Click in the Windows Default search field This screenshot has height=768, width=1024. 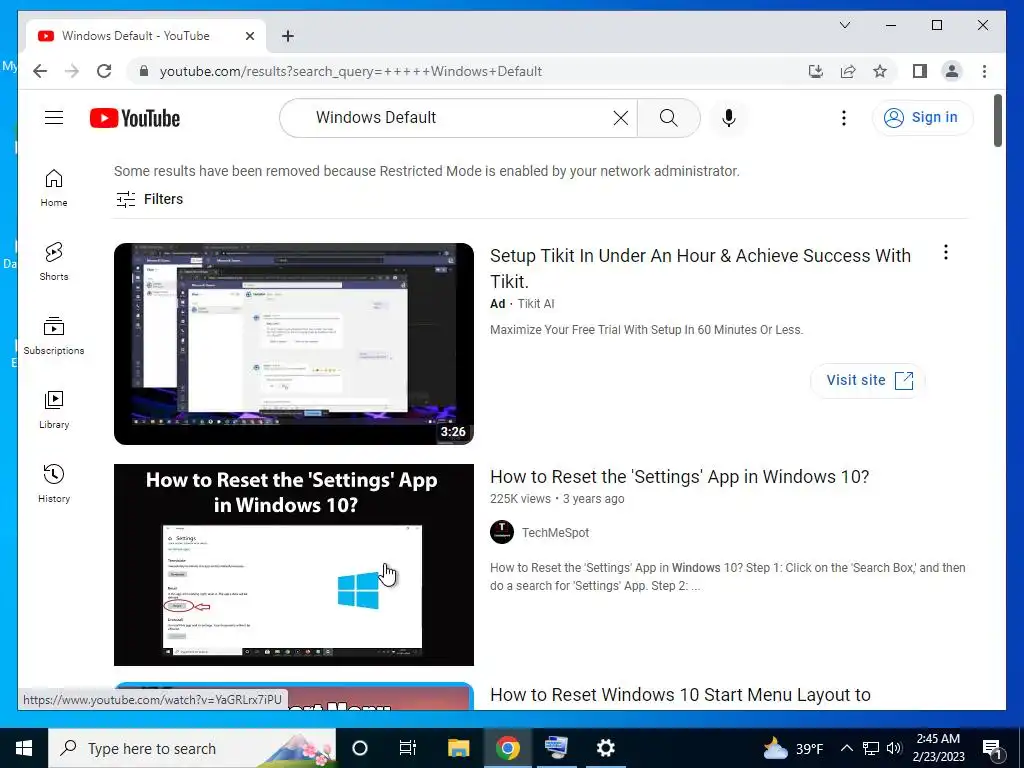457,118
